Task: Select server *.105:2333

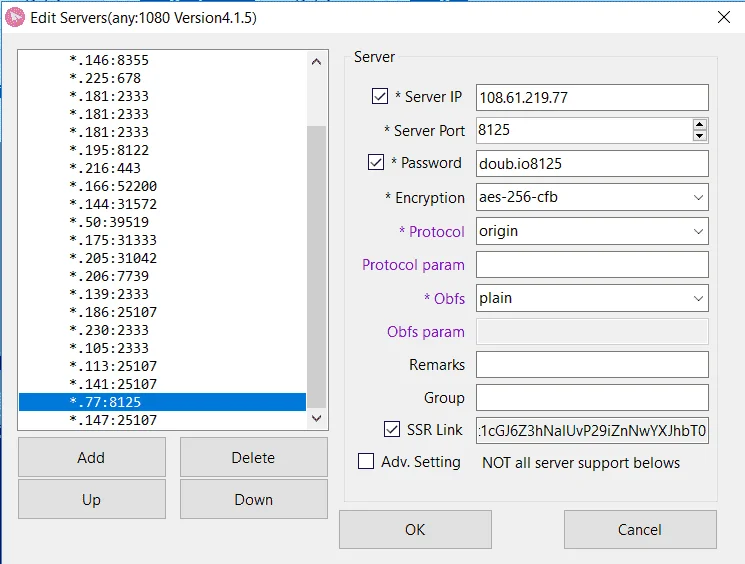Action: 162,348
